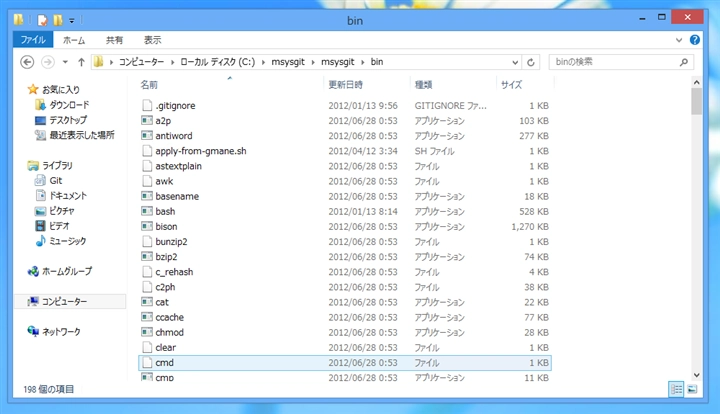Go up one folder level arrow

coord(81,62)
